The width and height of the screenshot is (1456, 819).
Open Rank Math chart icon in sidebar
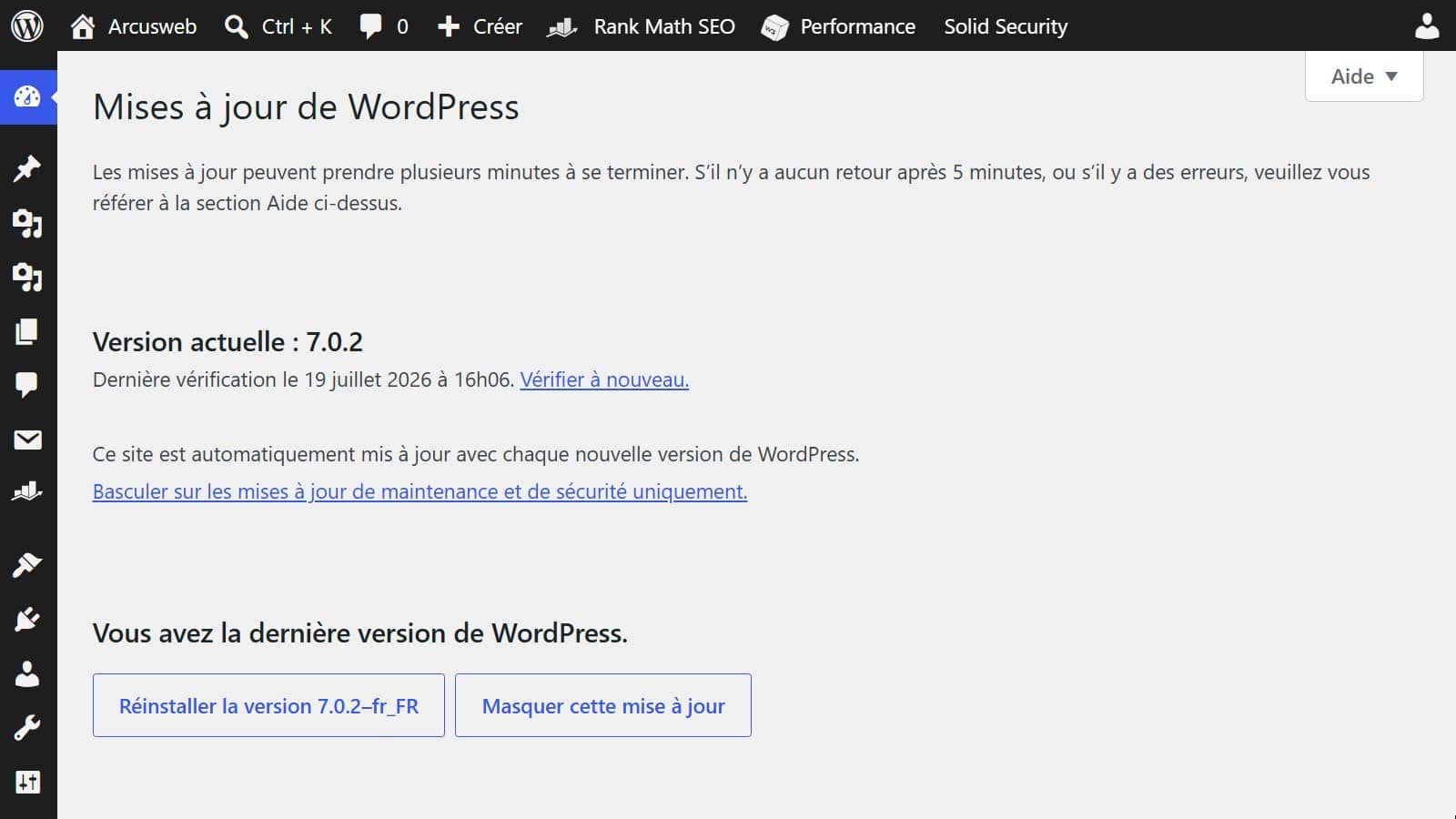point(27,492)
